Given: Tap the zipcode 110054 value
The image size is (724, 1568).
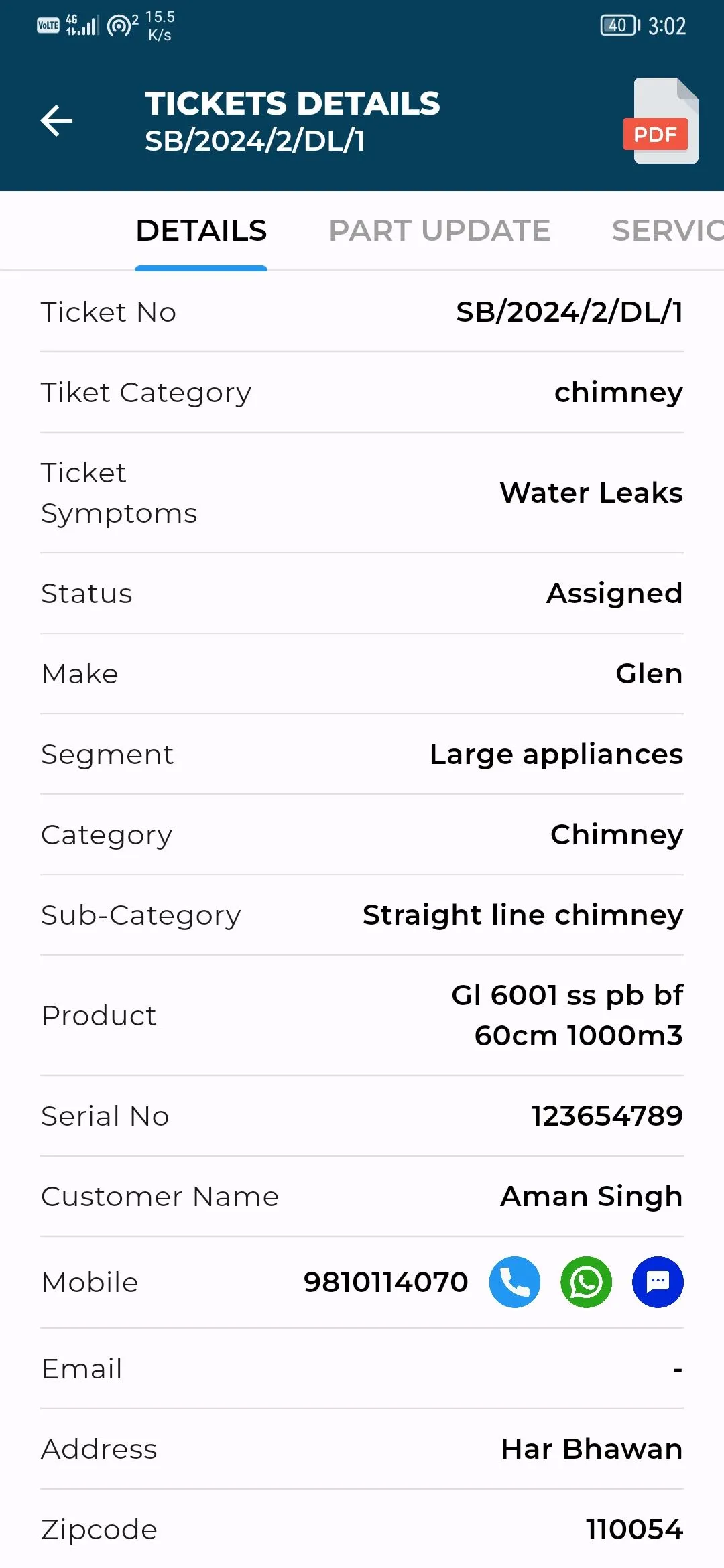Looking at the screenshot, I should (634, 1529).
